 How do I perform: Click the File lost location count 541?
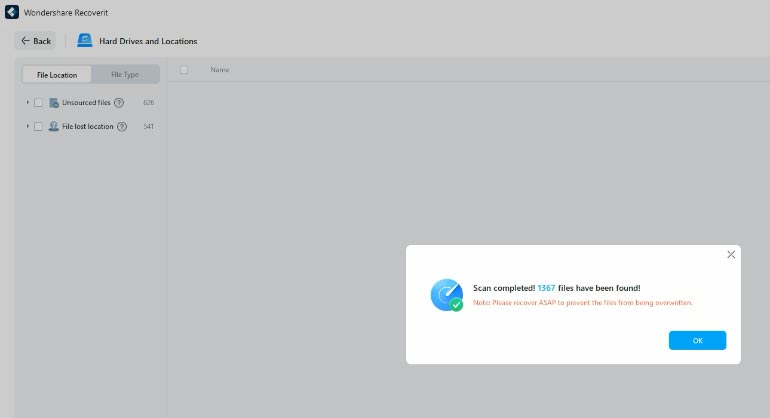(x=148, y=126)
